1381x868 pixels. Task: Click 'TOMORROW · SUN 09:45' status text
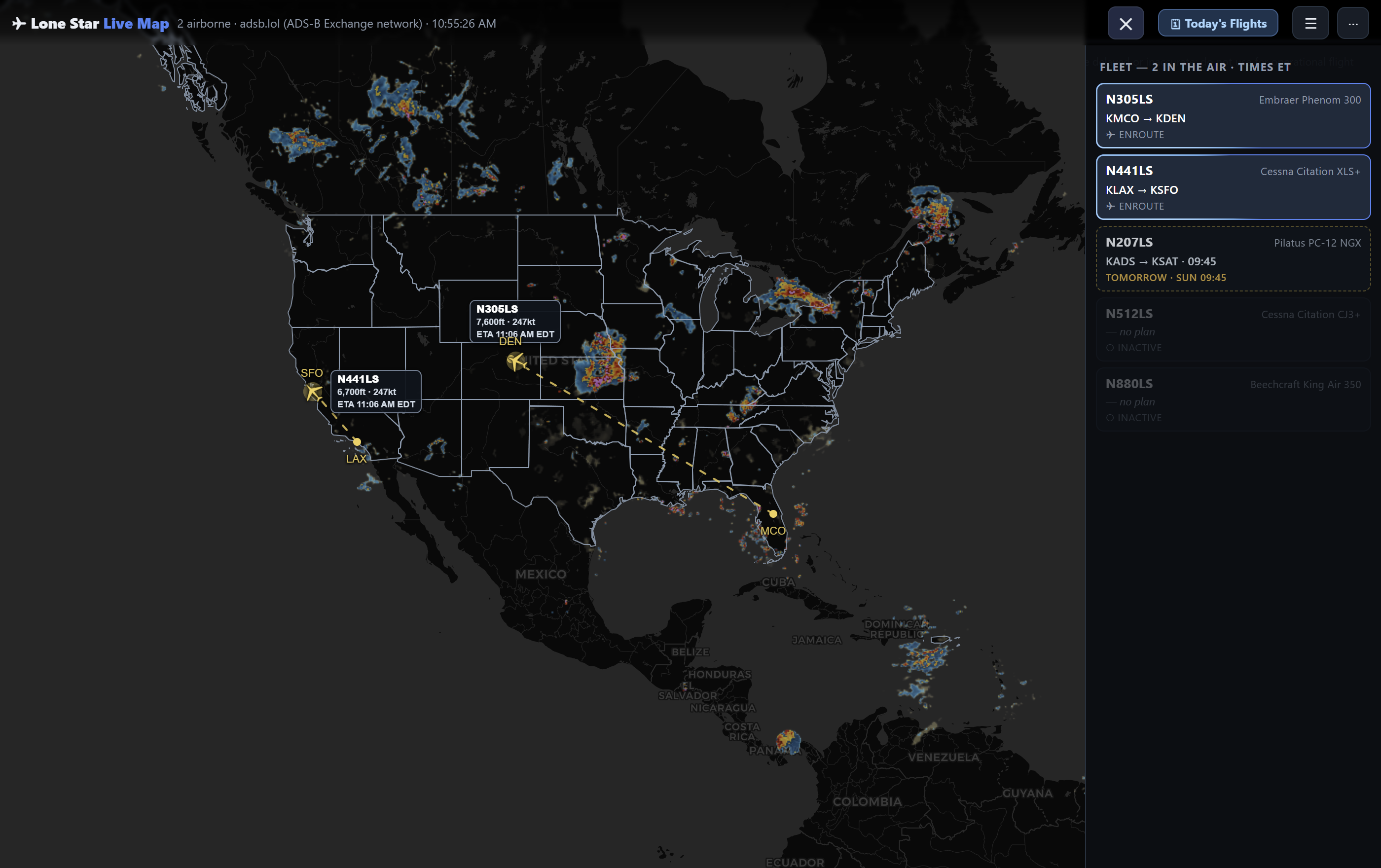(x=1165, y=278)
